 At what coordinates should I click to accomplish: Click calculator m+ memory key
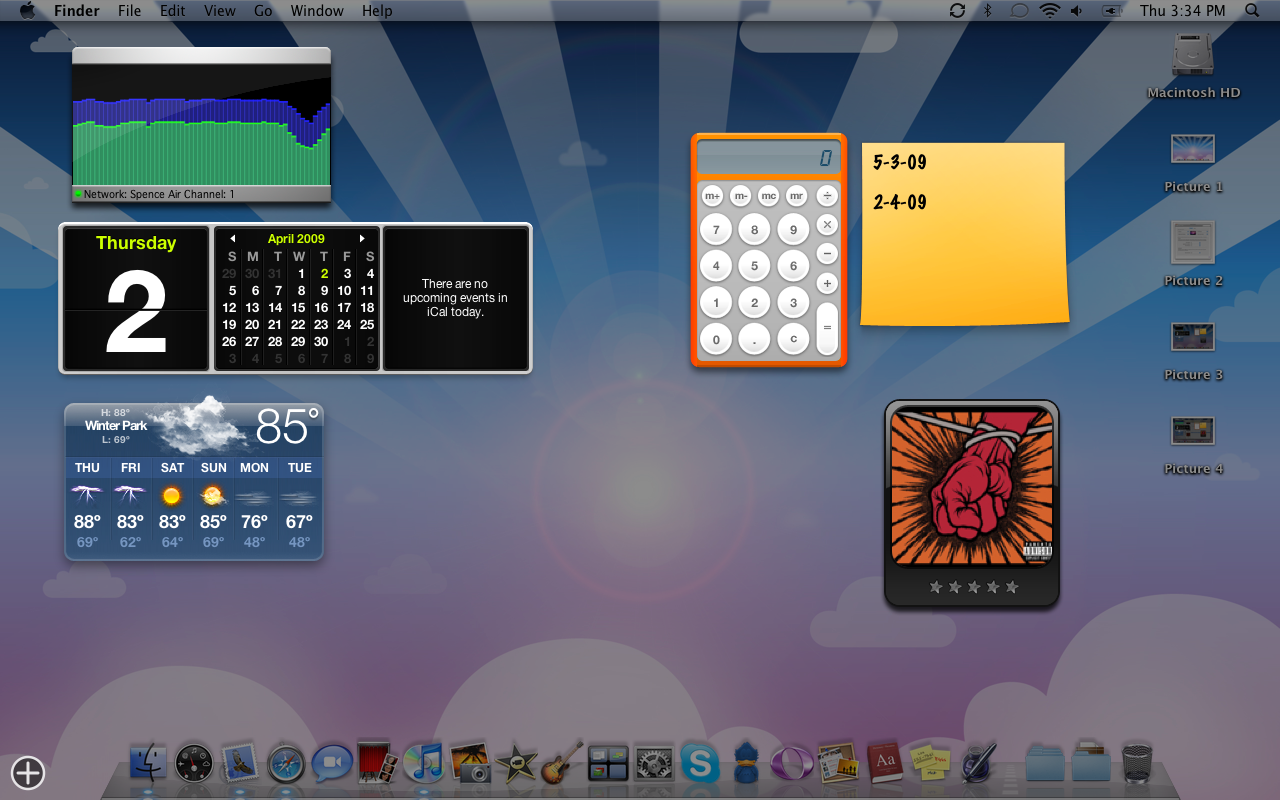pos(712,196)
